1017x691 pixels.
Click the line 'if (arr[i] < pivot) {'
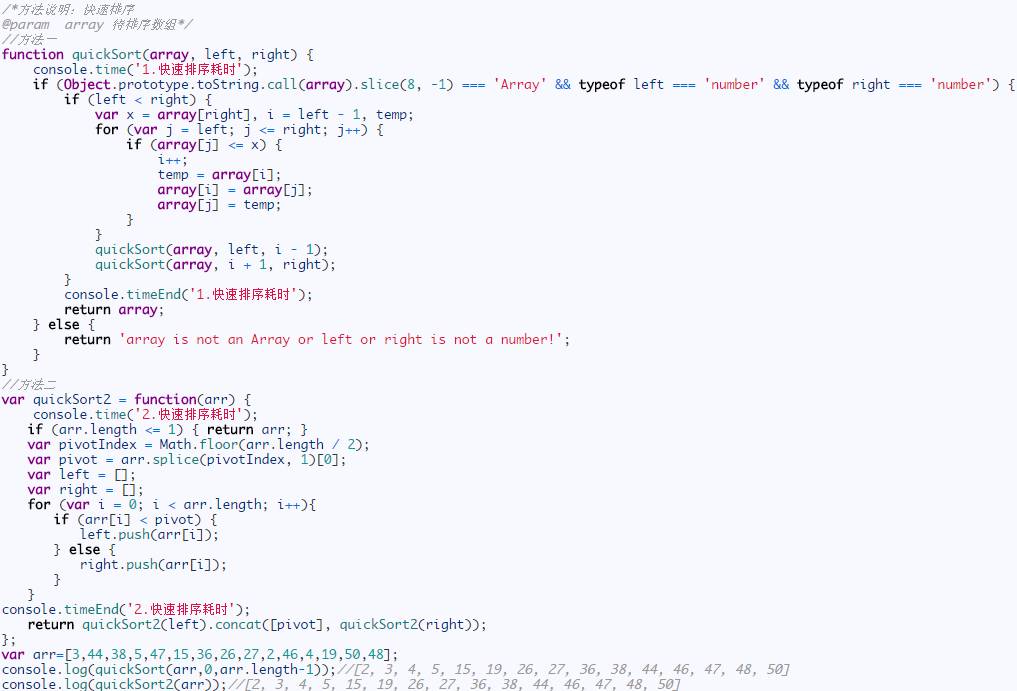pyautogui.click(x=136, y=519)
